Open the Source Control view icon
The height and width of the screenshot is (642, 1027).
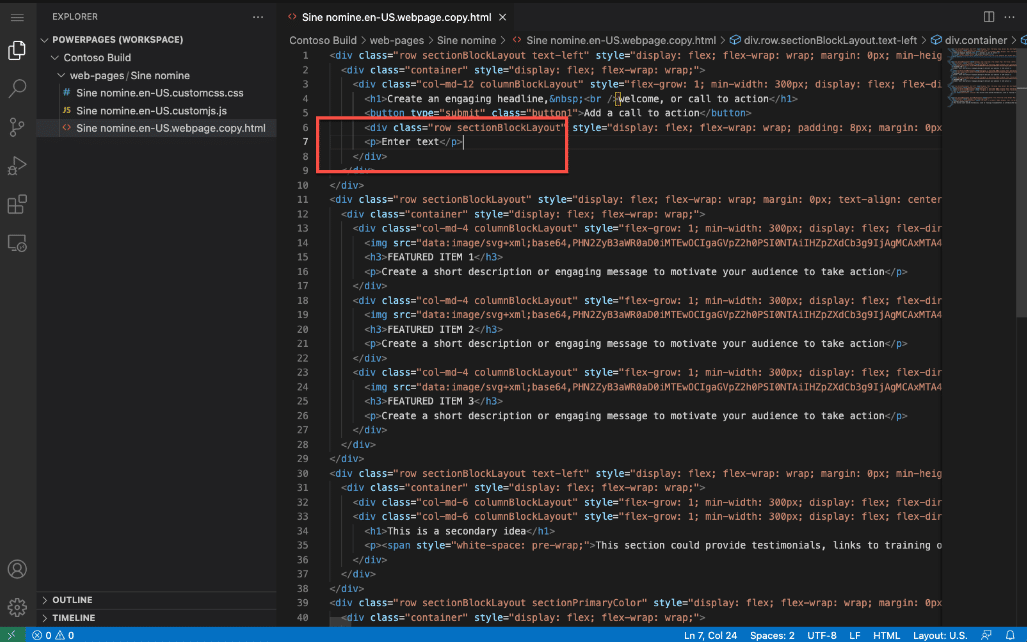tap(17, 127)
